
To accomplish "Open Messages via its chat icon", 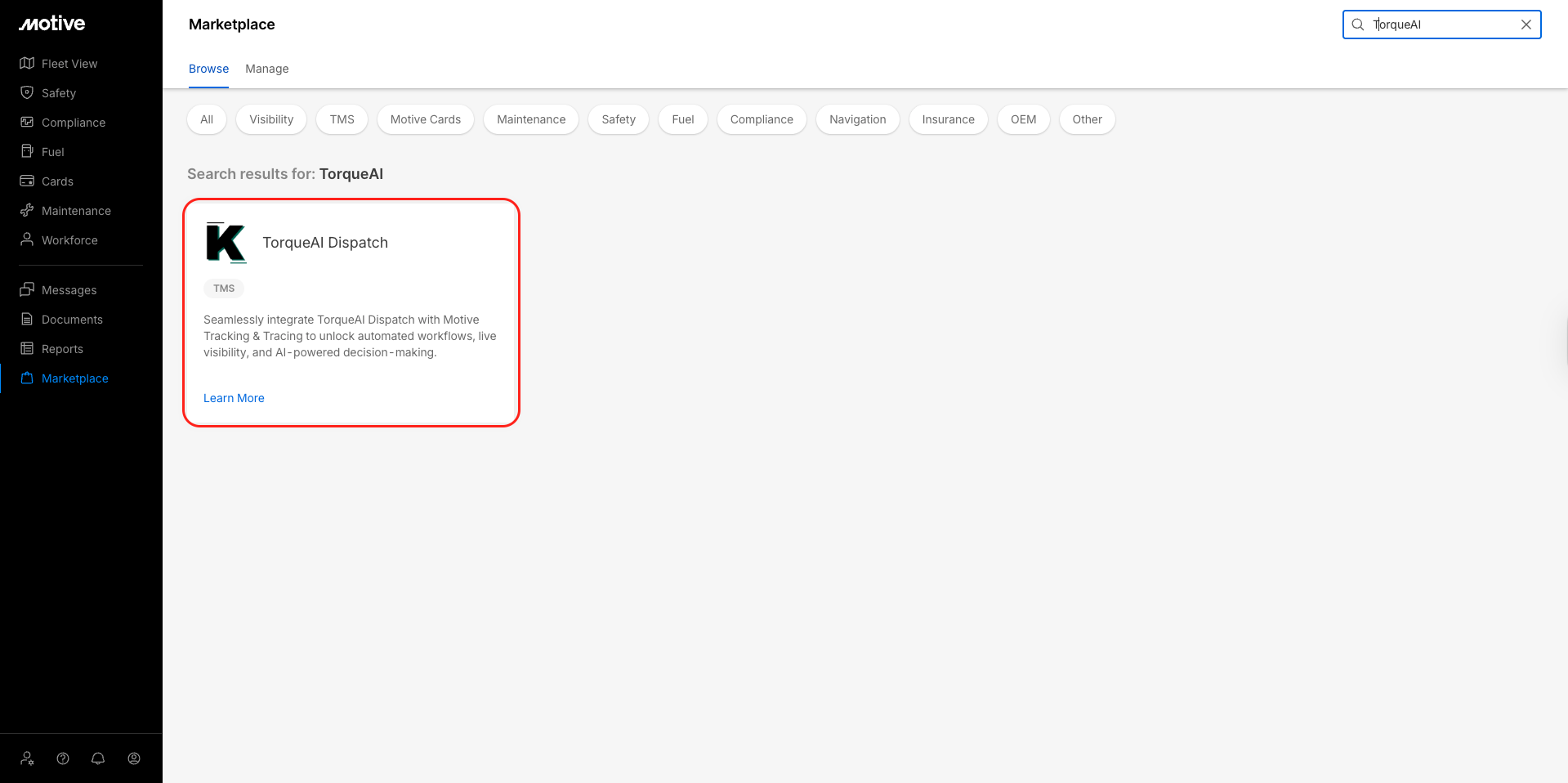I will [27, 290].
